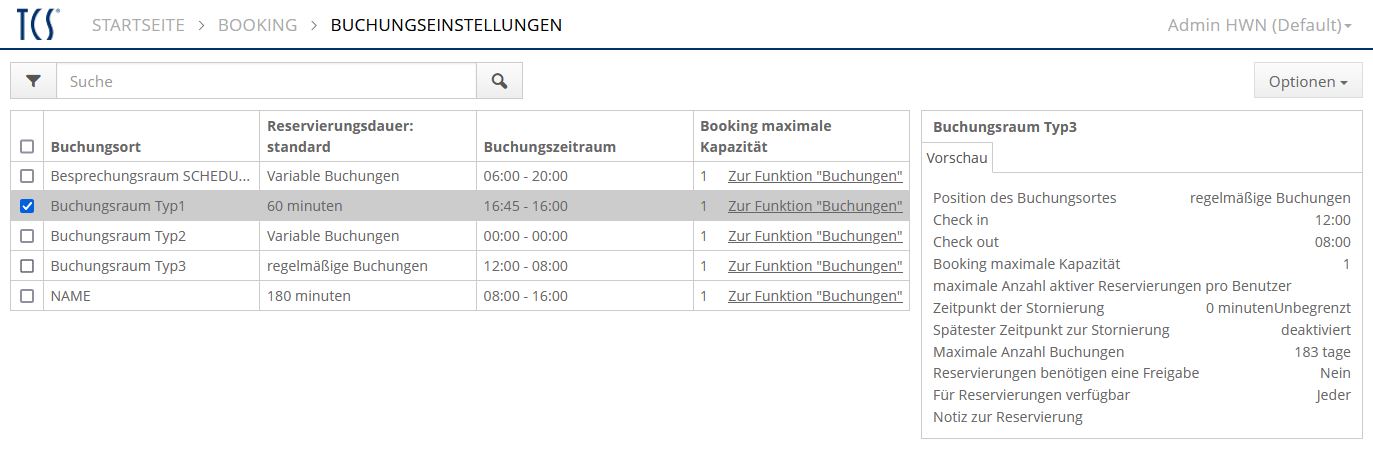Screen dimensions: 1373x449
Task: Open the filter funnel icon
Action: pos(33,82)
